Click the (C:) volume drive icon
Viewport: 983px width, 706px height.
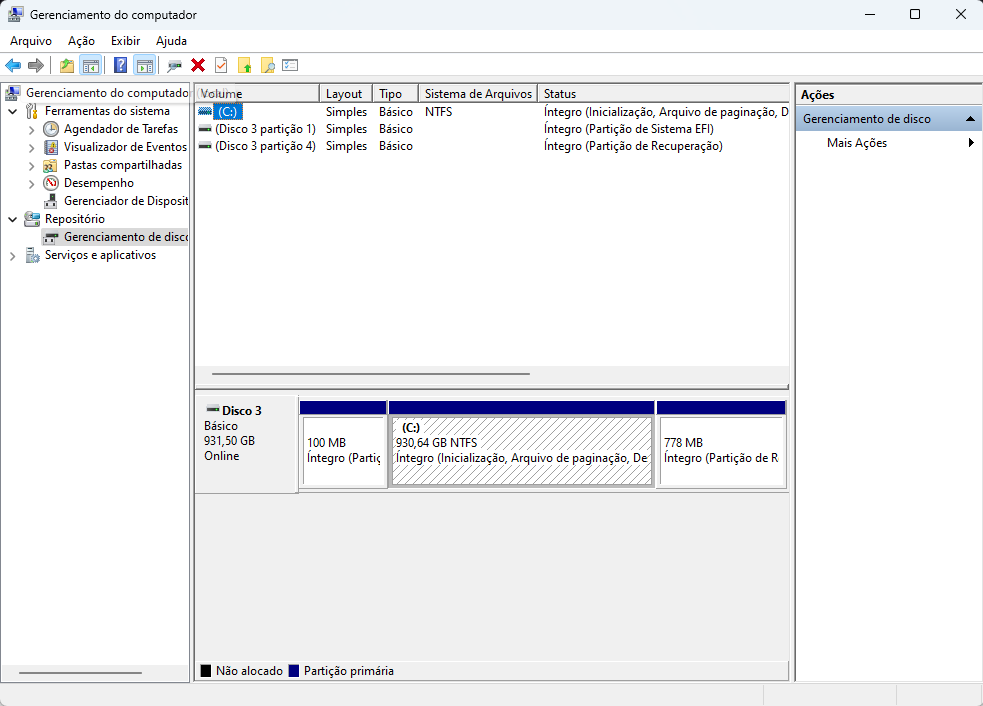pyautogui.click(x=205, y=112)
